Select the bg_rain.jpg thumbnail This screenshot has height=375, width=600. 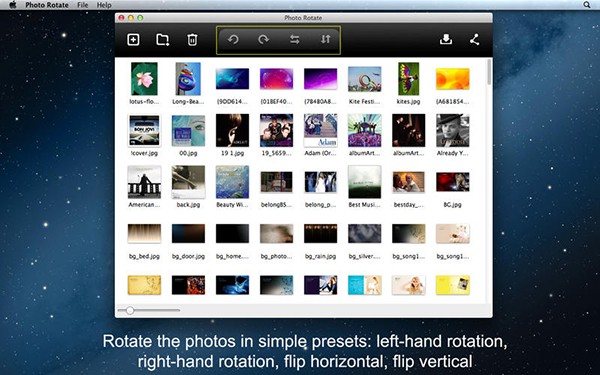(321, 233)
